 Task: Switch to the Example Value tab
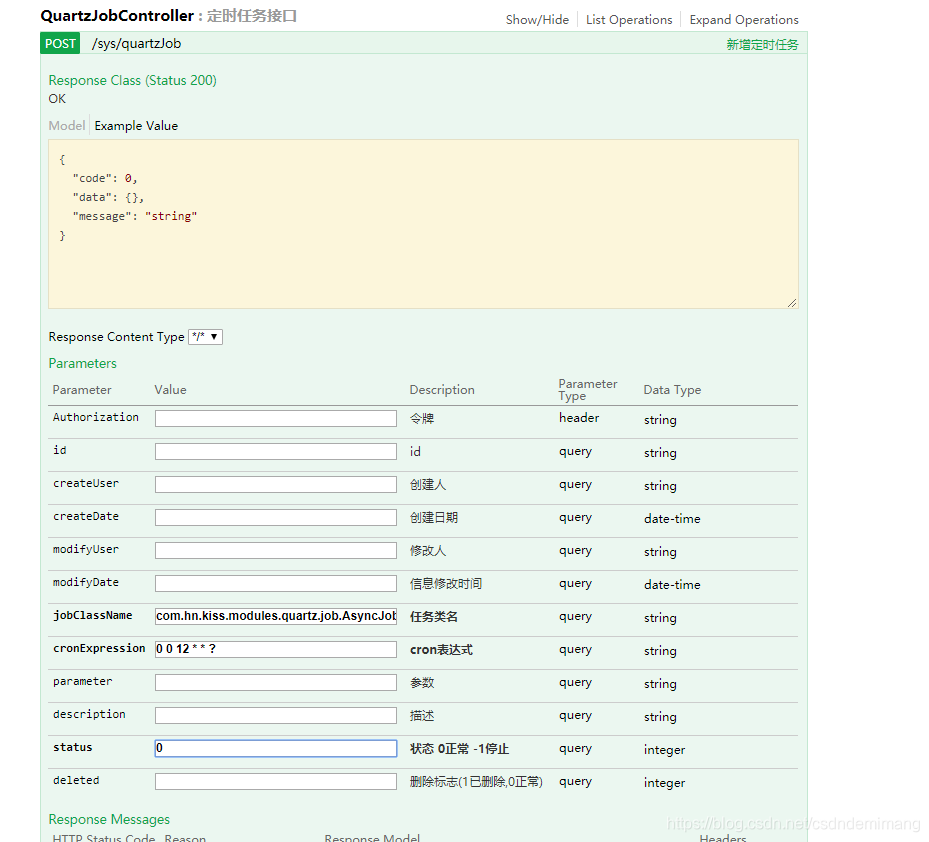pyautogui.click(x=136, y=126)
